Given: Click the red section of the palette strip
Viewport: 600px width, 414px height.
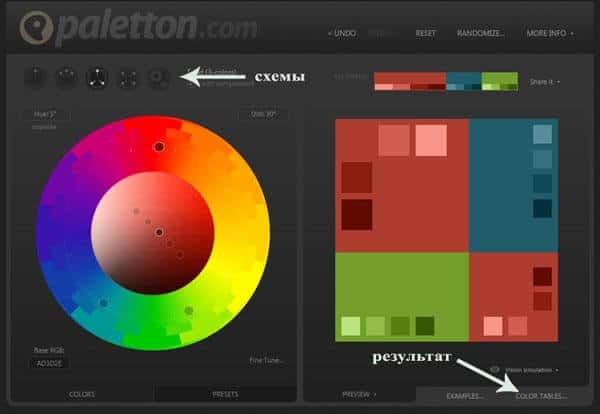Looking at the screenshot, I should [x=410, y=81].
